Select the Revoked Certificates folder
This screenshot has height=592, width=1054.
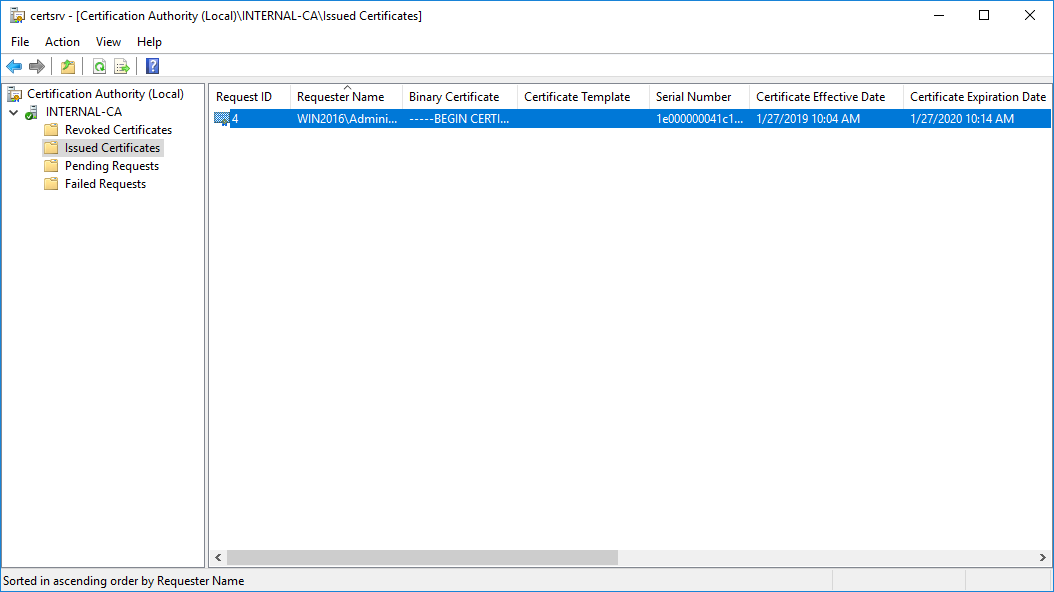point(118,130)
